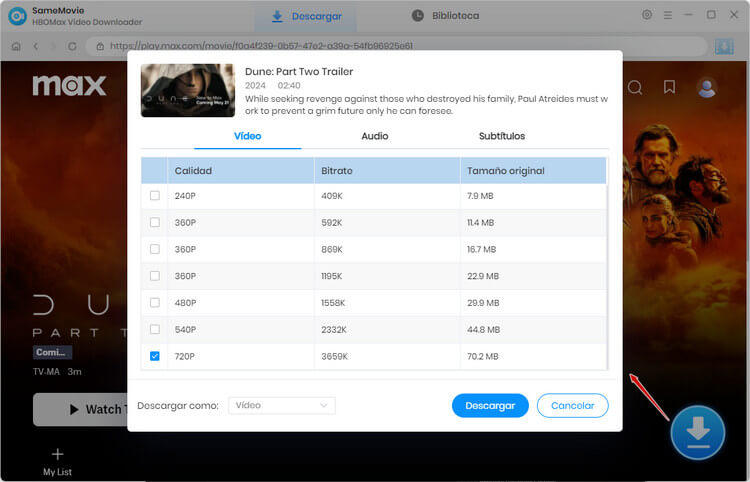Open the hamburger menu in title bar
Screen dimensions: 750x482
668,16
